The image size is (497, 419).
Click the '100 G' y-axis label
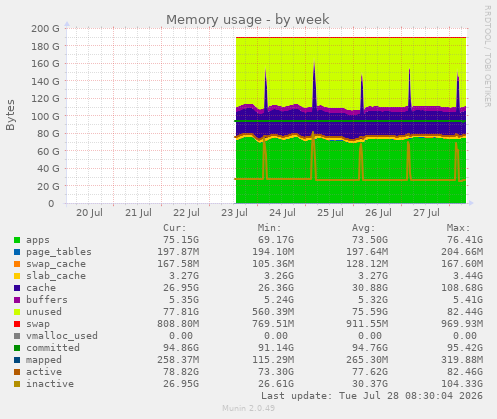pos(45,116)
